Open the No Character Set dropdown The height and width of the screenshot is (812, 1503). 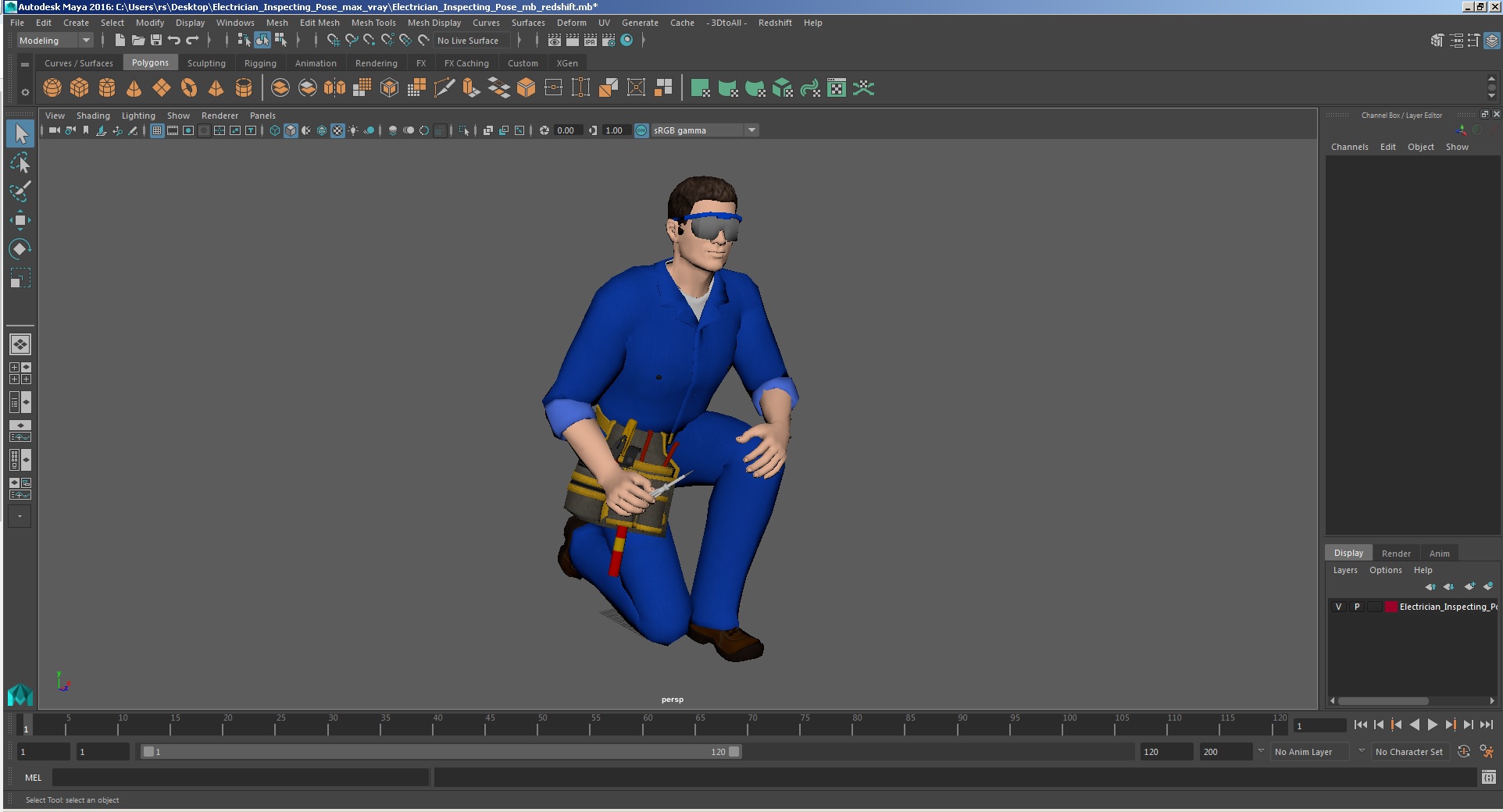[x=1410, y=752]
